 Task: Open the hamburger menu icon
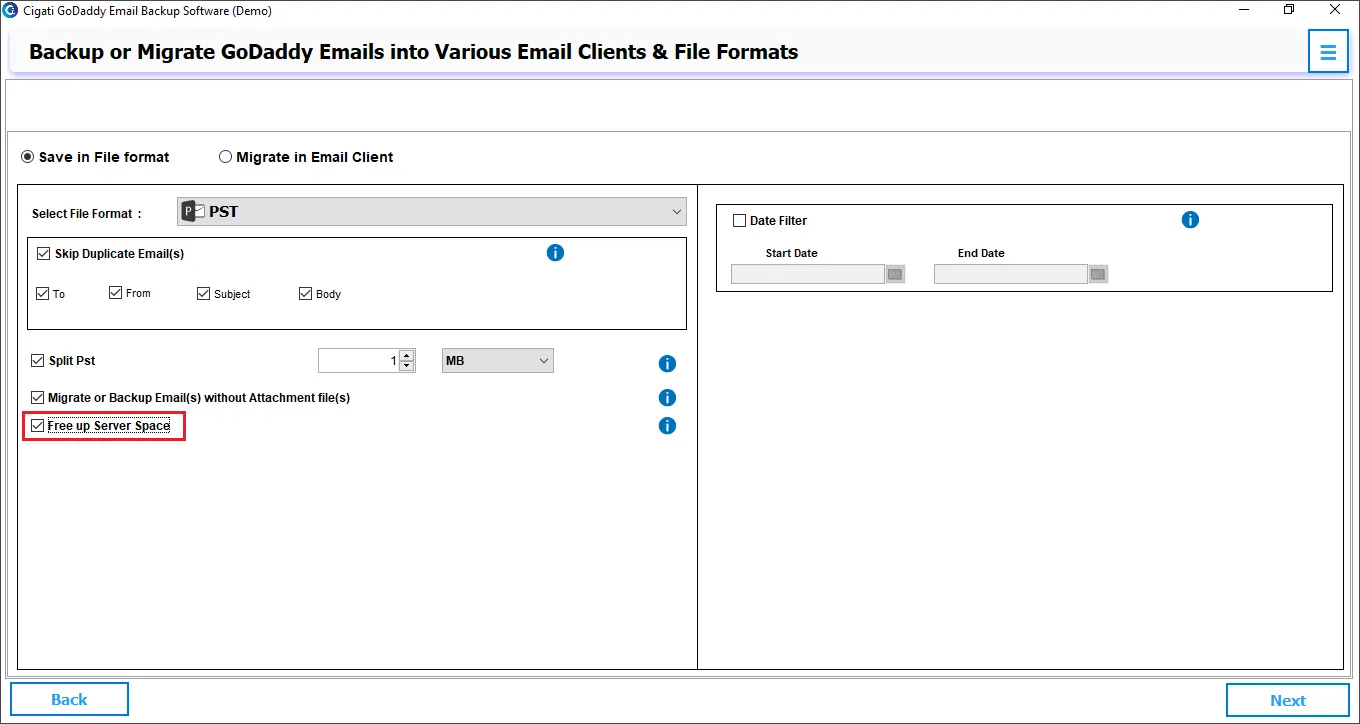1328,52
